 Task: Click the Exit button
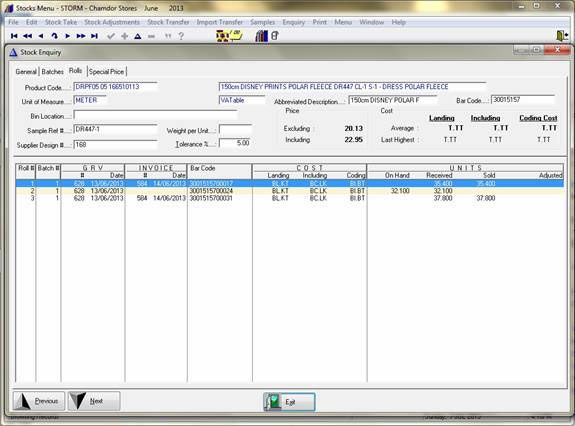pyautogui.click(x=289, y=402)
